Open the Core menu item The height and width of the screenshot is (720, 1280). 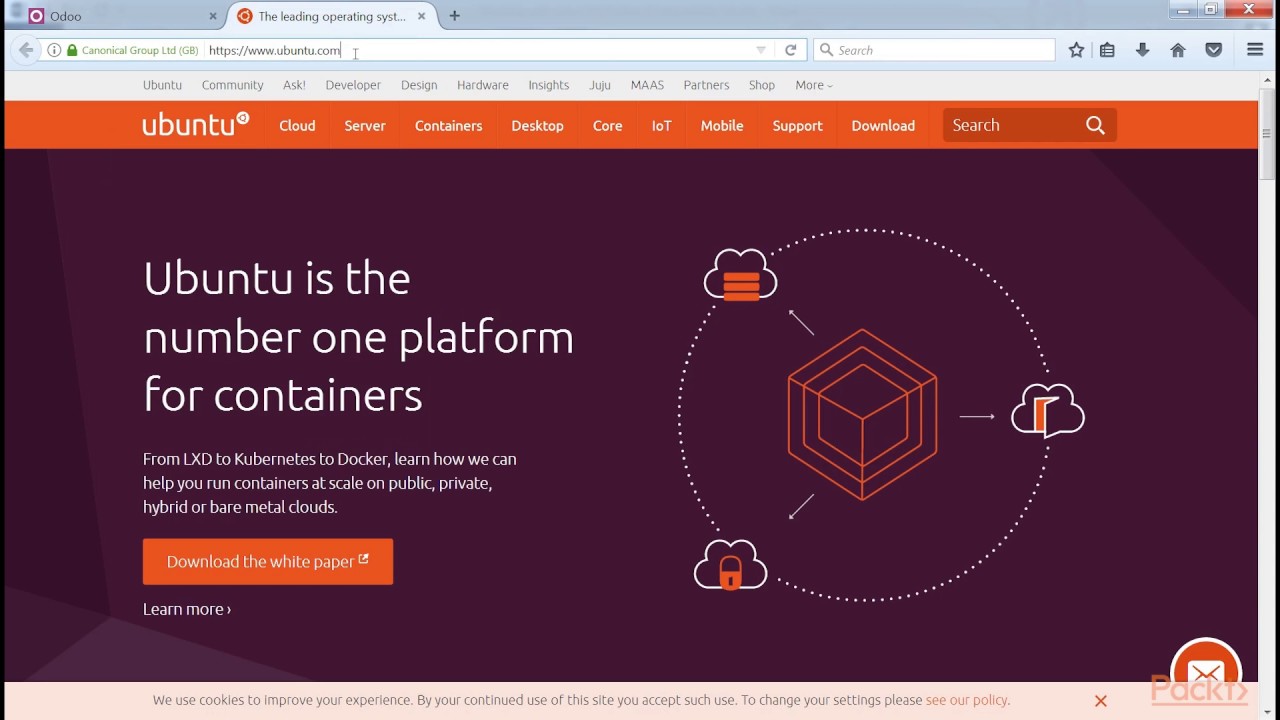point(607,125)
